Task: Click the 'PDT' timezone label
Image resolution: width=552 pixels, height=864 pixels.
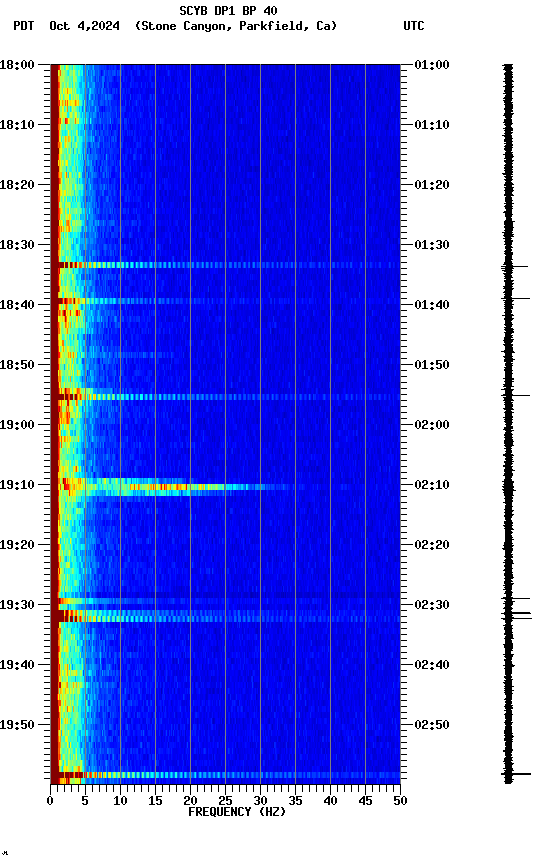Action: [24, 26]
